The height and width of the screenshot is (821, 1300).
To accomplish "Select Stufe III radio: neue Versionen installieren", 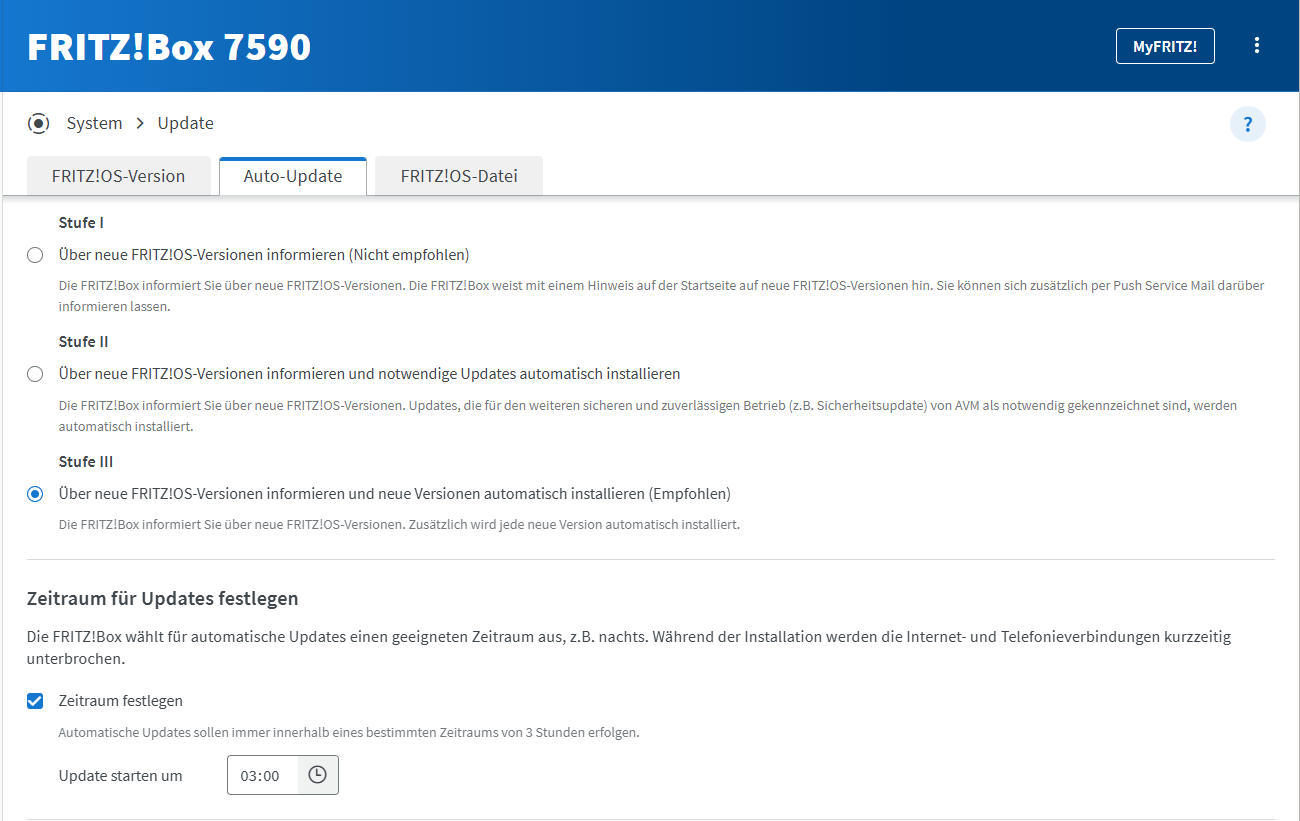I will point(35,494).
